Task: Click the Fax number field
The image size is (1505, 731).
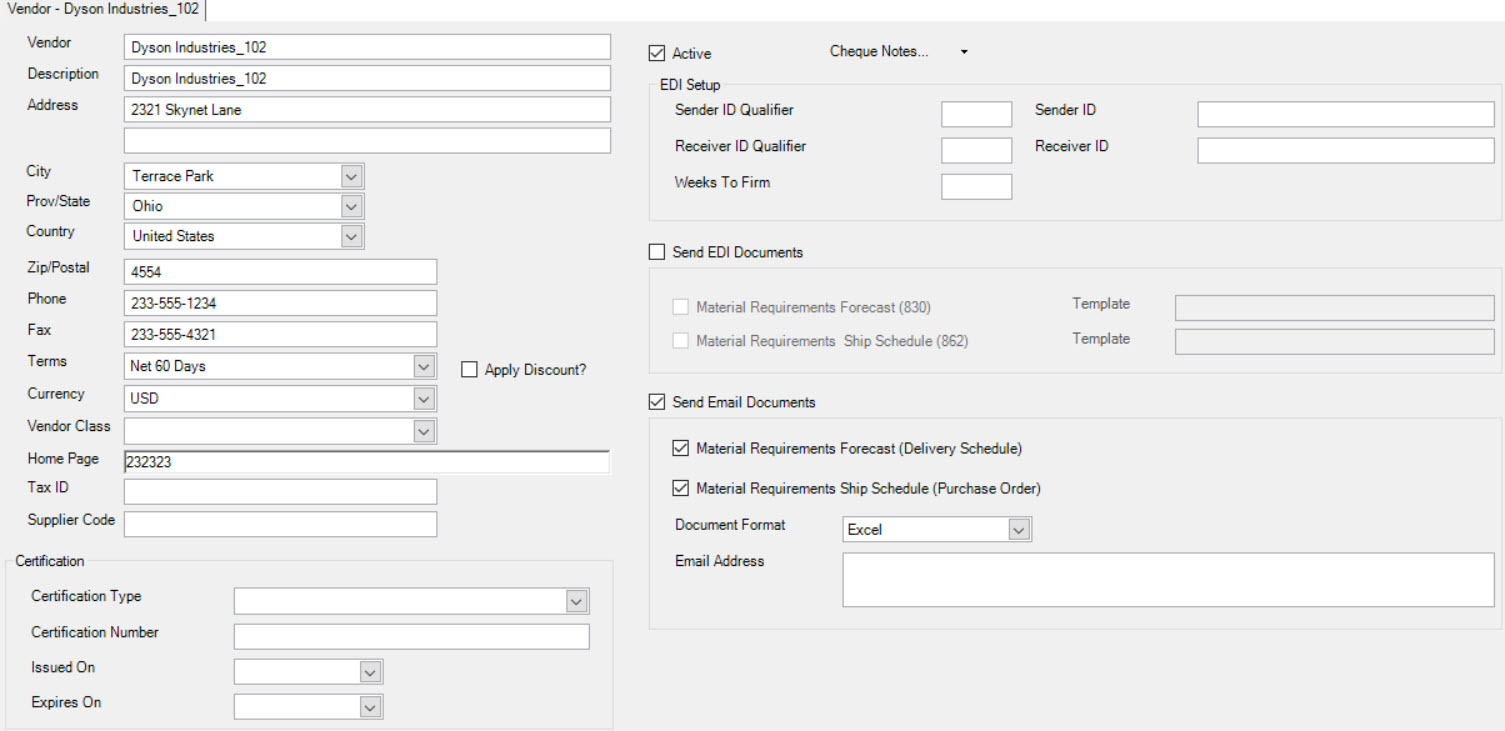Action: pos(281,334)
